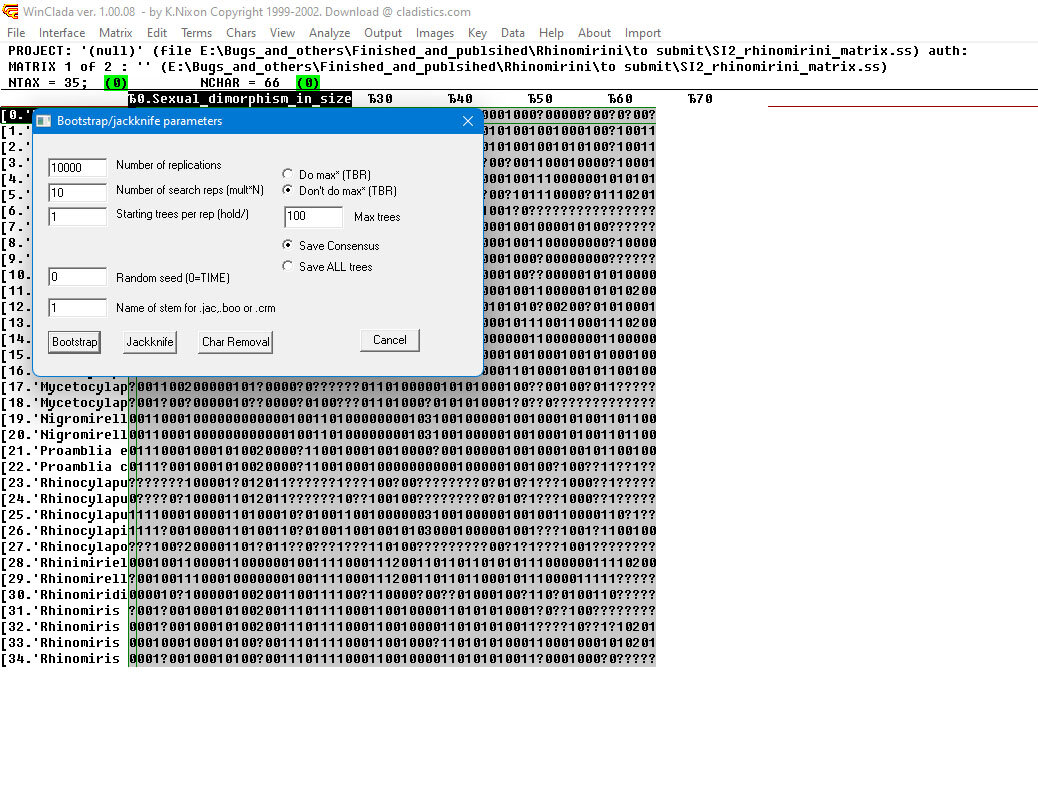This screenshot has width=1038, height=788.
Task: Click the Bootstrap button
Action: pos(75,342)
